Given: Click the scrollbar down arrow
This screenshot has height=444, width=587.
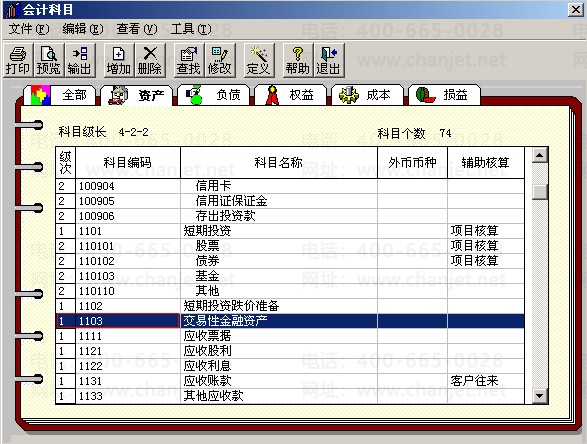Looking at the screenshot, I should 540,395.
